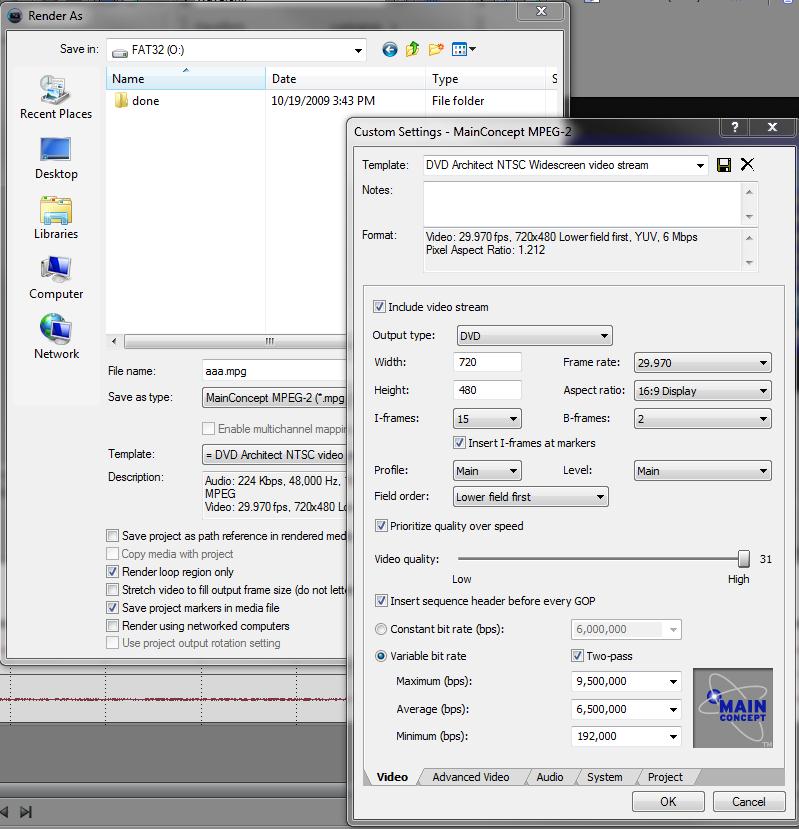Screen dimensions: 799x829
Task: Open the Render As Template dropdown
Action: 274,455
